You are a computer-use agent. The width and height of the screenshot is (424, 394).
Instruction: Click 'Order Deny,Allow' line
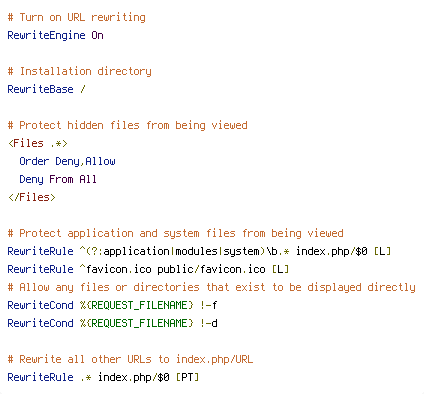pos(67,161)
